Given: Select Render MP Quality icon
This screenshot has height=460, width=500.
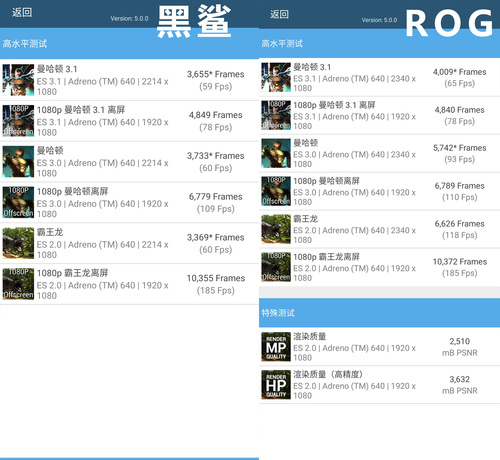Looking at the screenshot, I should [276, 347].
